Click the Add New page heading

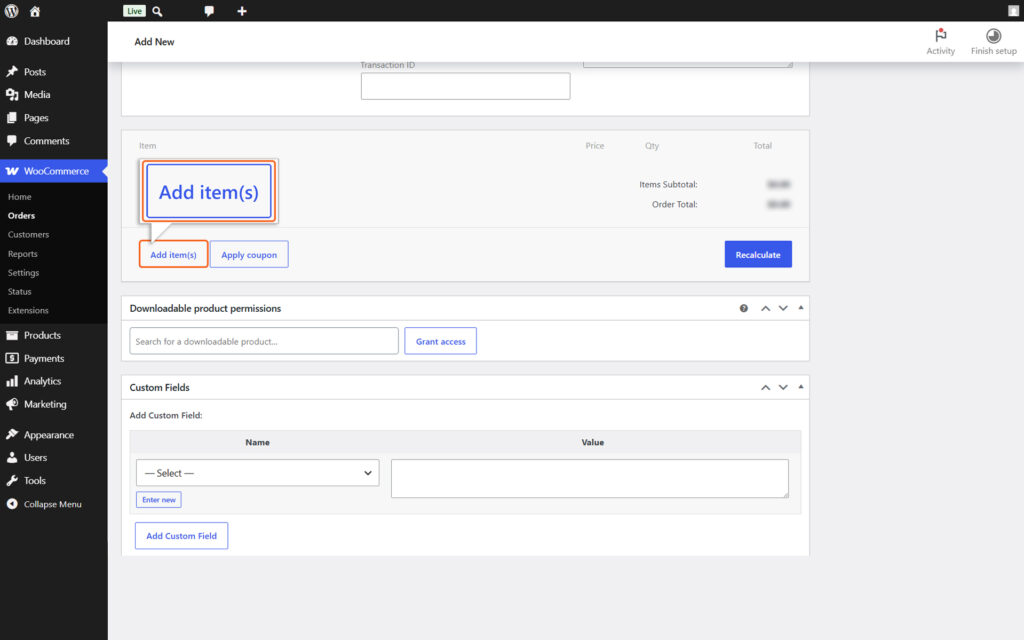click(154, 42)
